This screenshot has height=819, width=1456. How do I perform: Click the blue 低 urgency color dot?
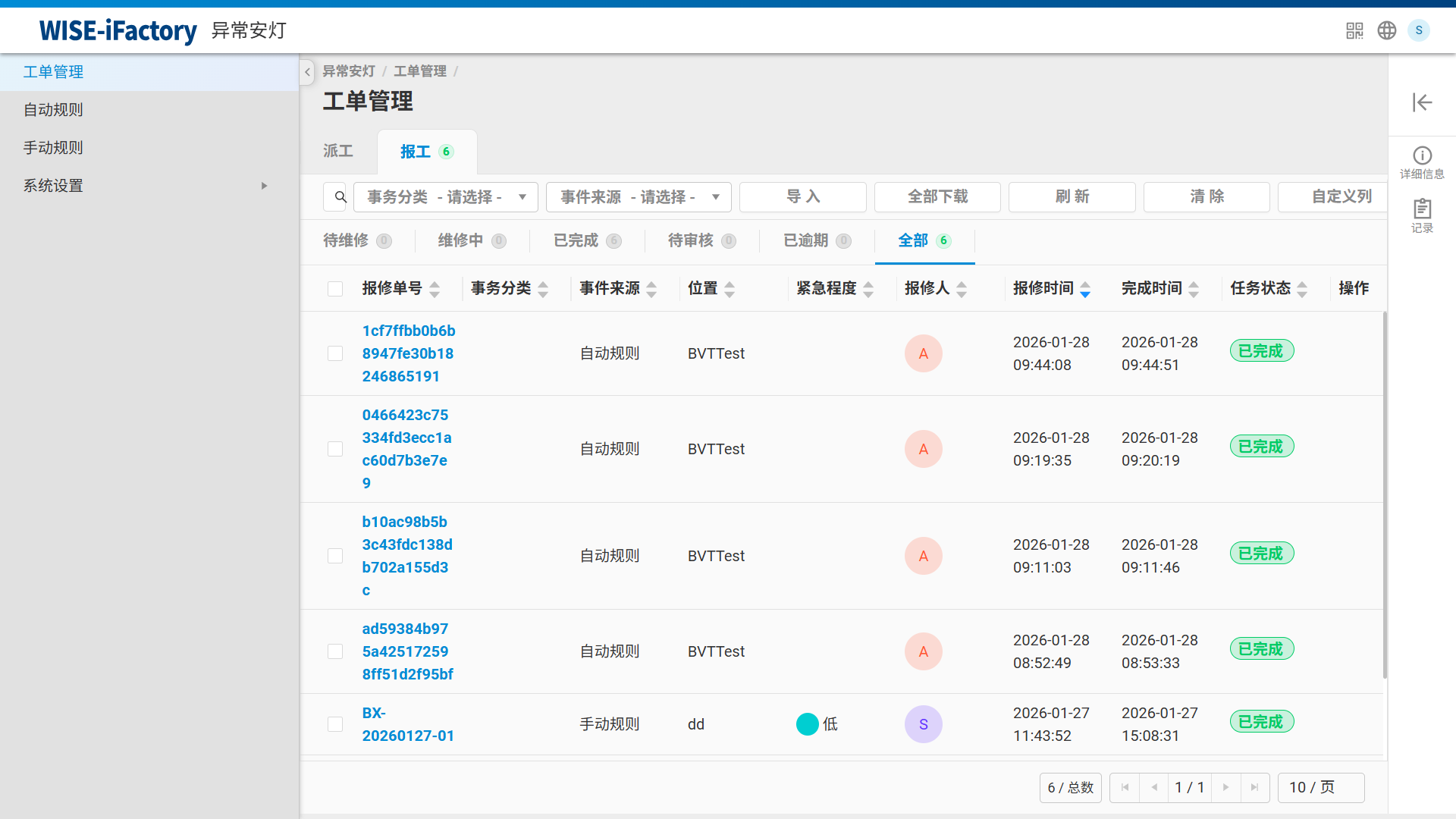tap(807, 724)
